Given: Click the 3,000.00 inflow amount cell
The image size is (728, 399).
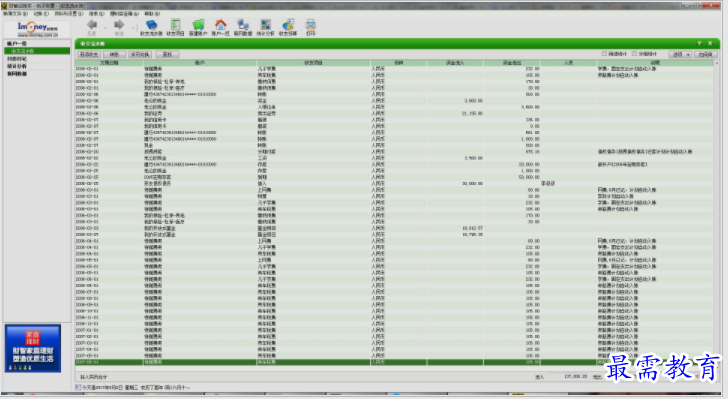Looking at the screenshot, I should pos(473,101).
